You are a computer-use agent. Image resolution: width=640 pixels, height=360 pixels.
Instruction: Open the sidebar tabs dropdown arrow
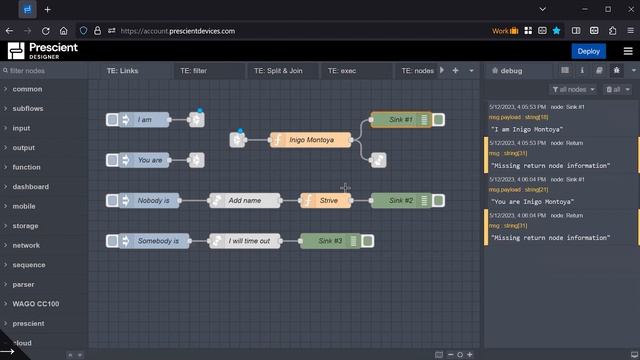coord(633,71)
